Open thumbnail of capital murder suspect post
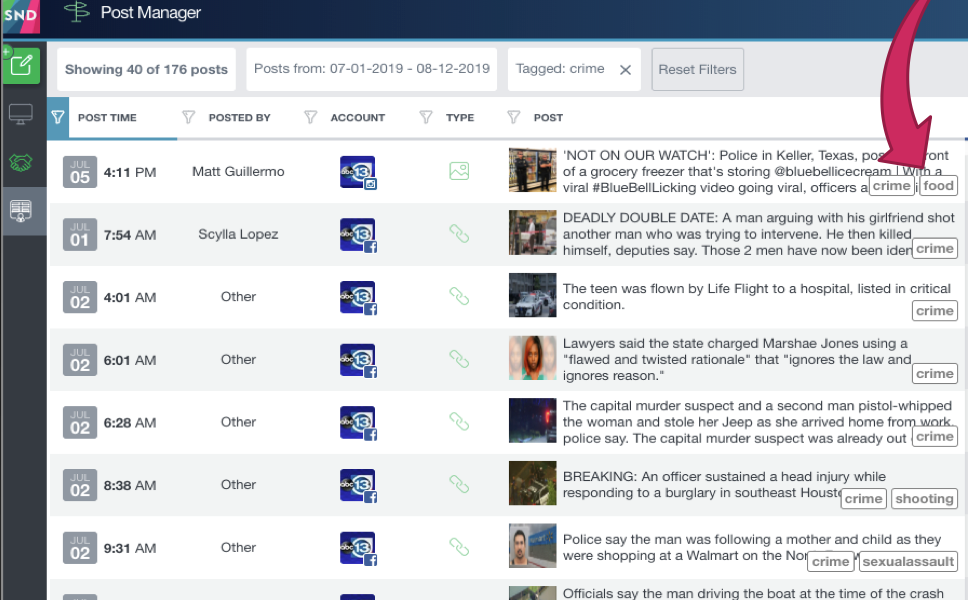This screenshot has width=968, height=600. click(x=532, y=420)
